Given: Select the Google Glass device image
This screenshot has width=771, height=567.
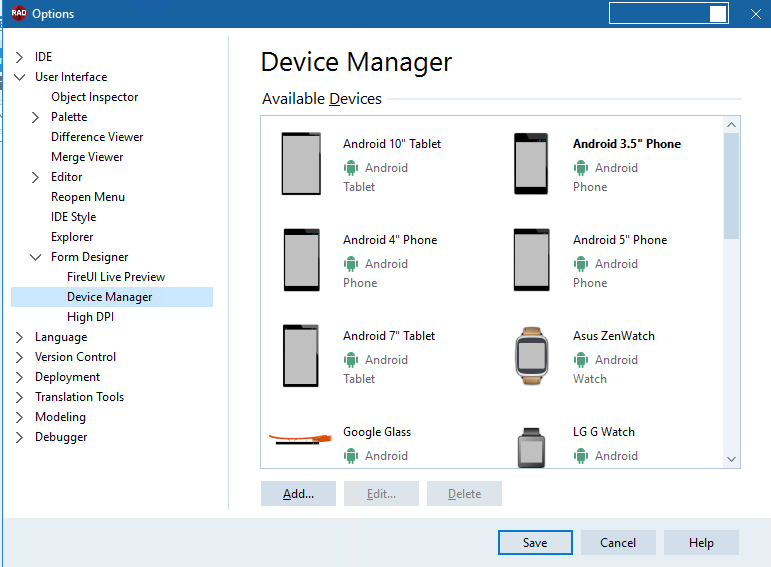Looking at the screenshot, I should tap(300, 438).
